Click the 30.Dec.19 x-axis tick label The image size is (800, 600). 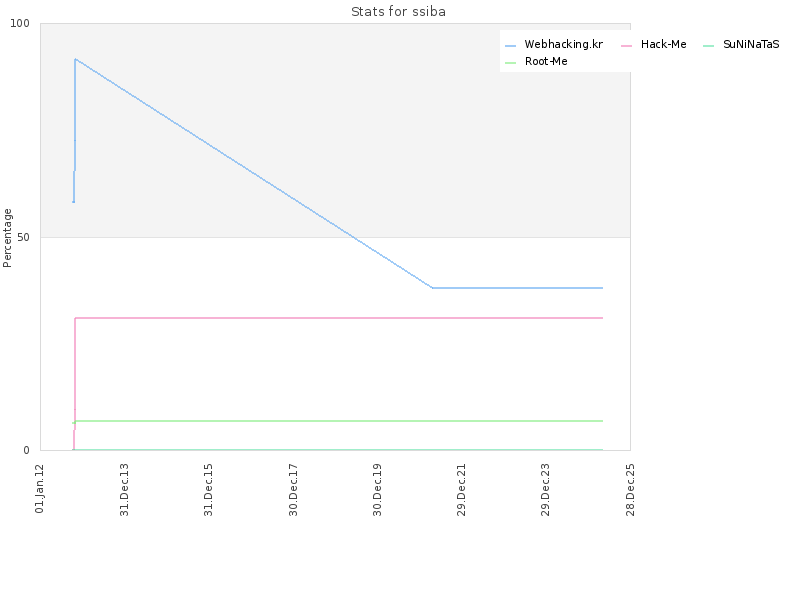coord(378,487)
